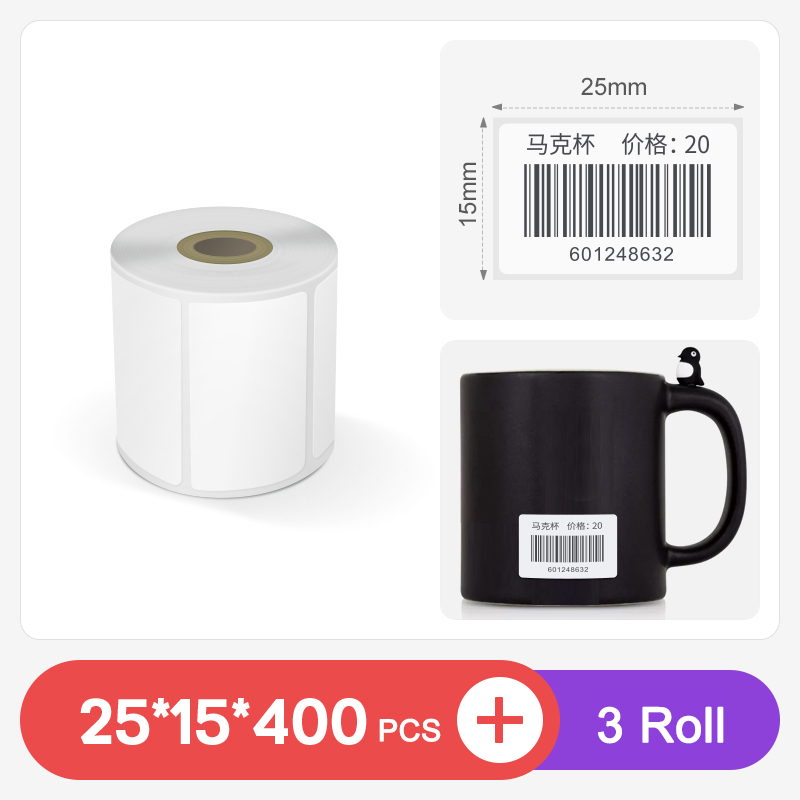Click the 25mm width dimension text
Image resolution: width=800 pixels, height=800 pixels.
click(x=614, y=87)
